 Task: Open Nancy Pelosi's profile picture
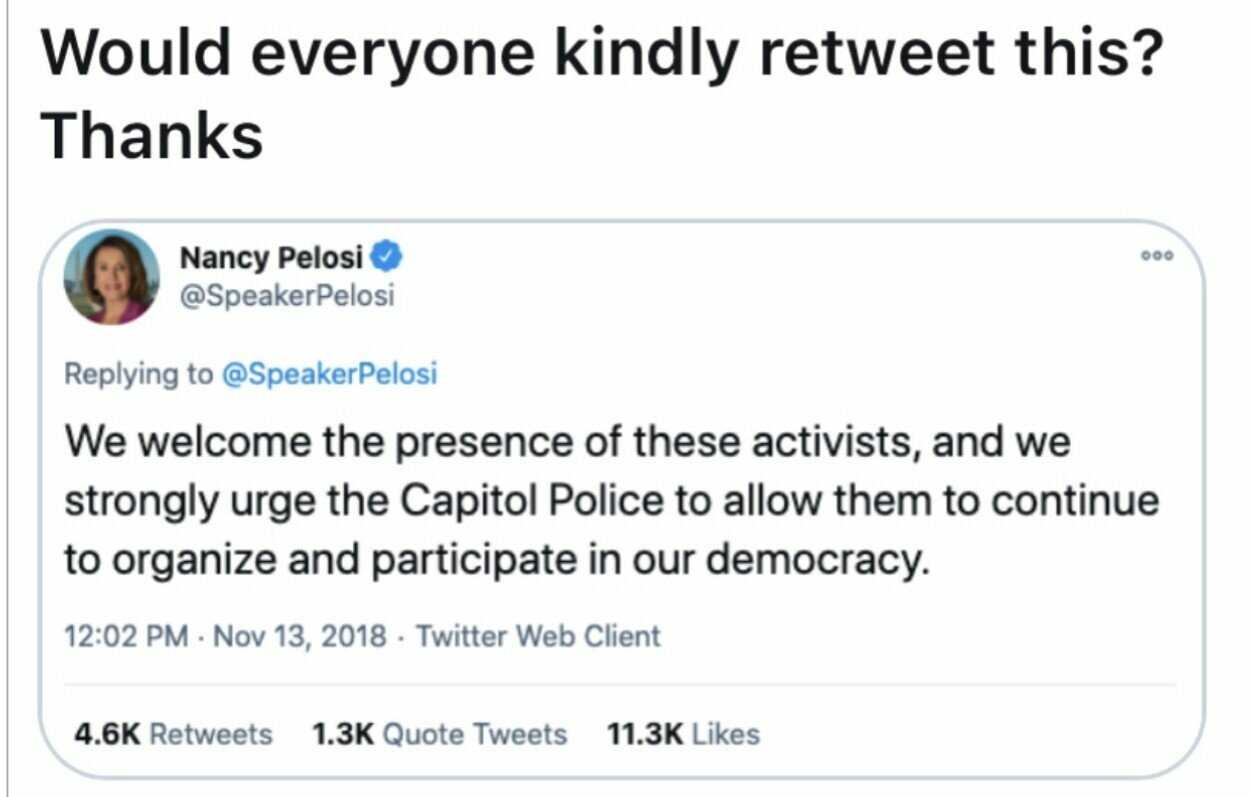coord(111,277)
